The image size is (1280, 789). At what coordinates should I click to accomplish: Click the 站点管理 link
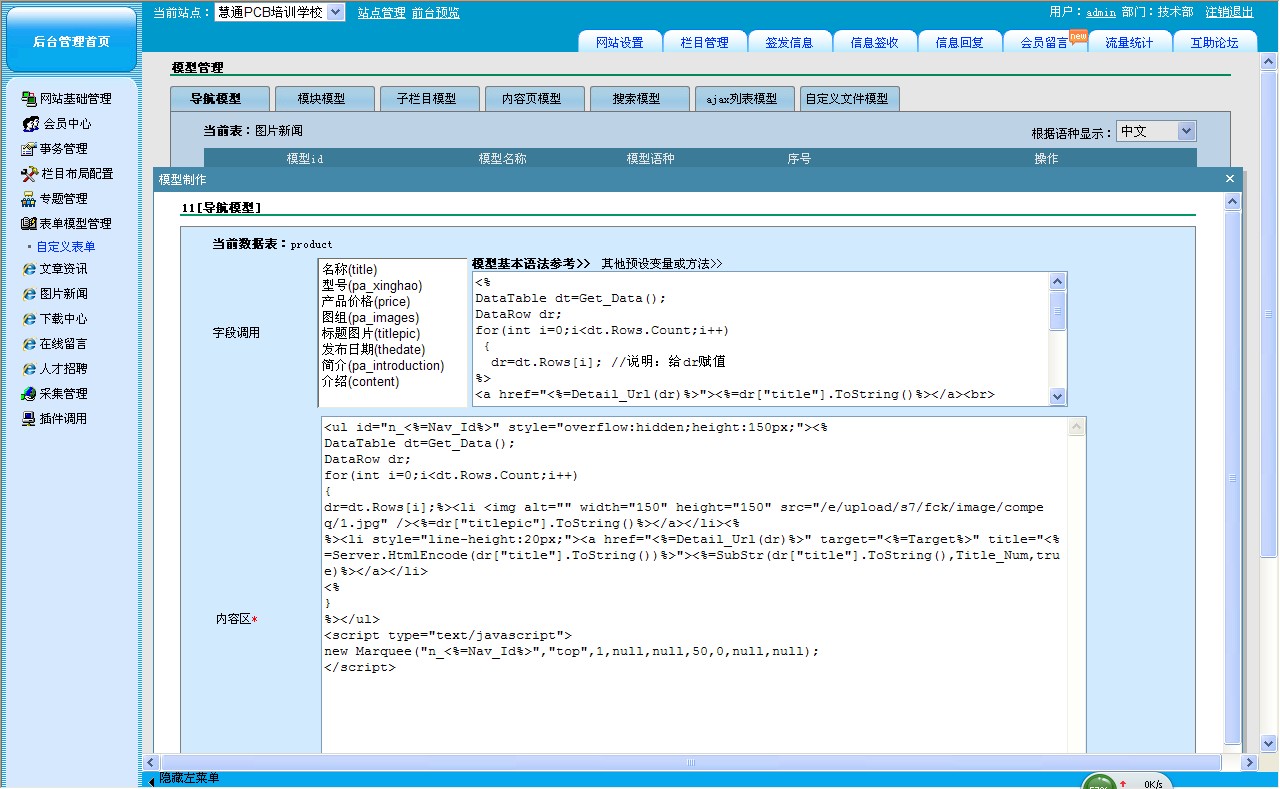[x=382, y=13]
